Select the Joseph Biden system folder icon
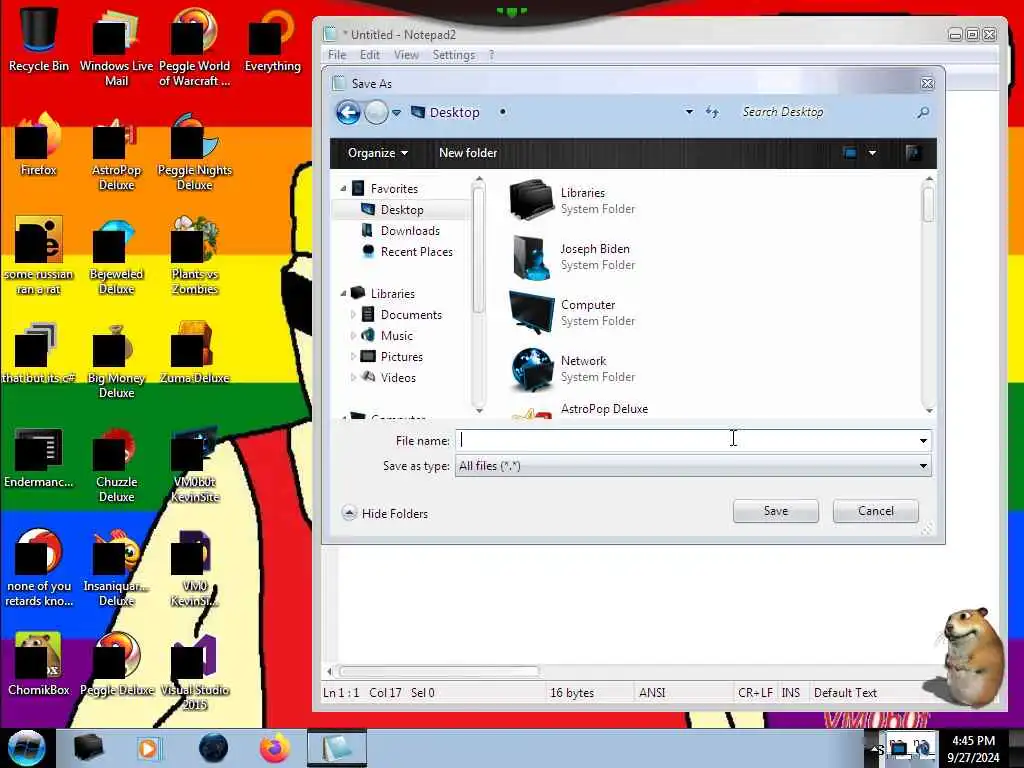Viewport: 1024px width, 768px height. point(532,257)
